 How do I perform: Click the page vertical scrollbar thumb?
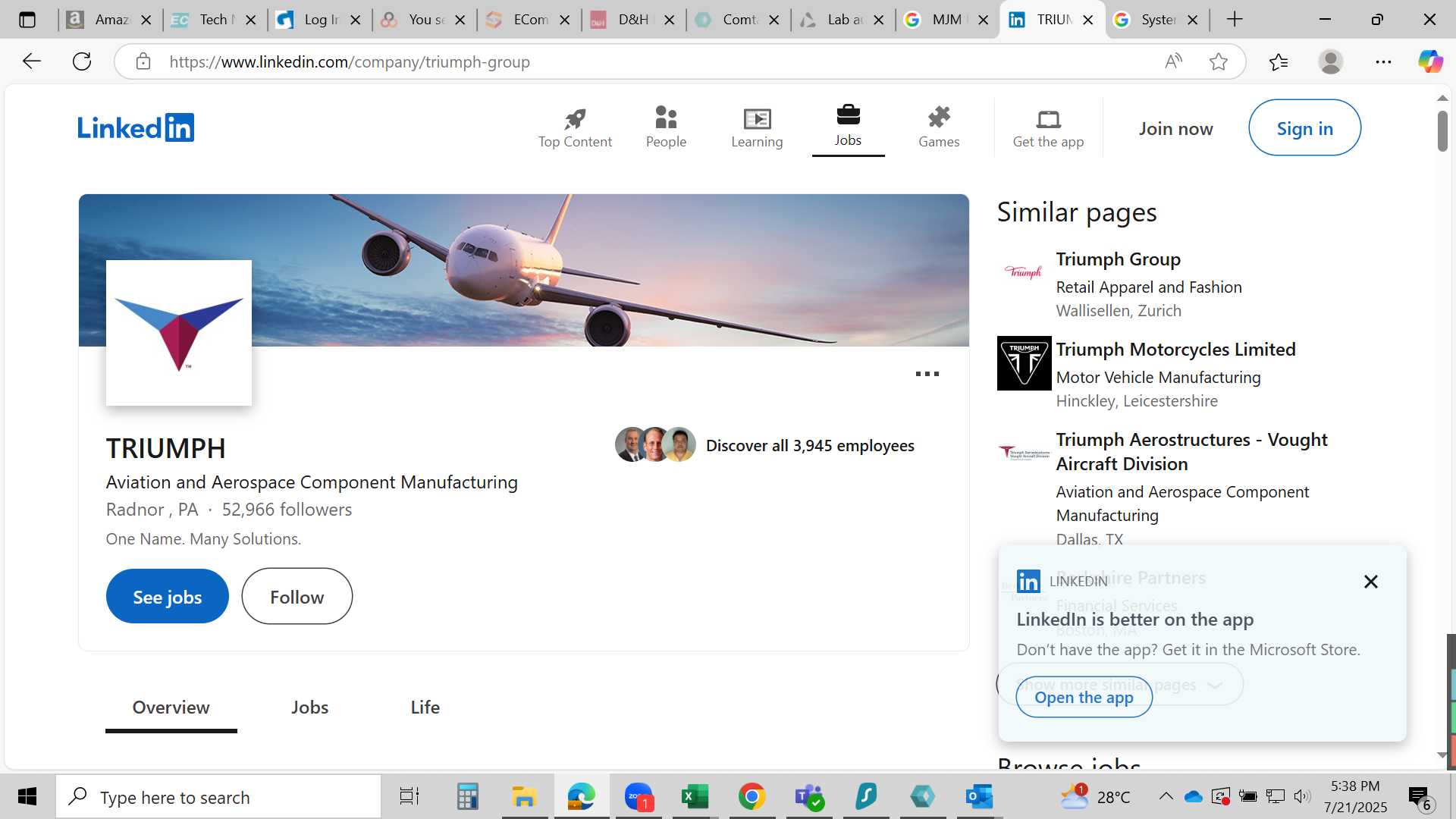click(x=1442, y=130)
